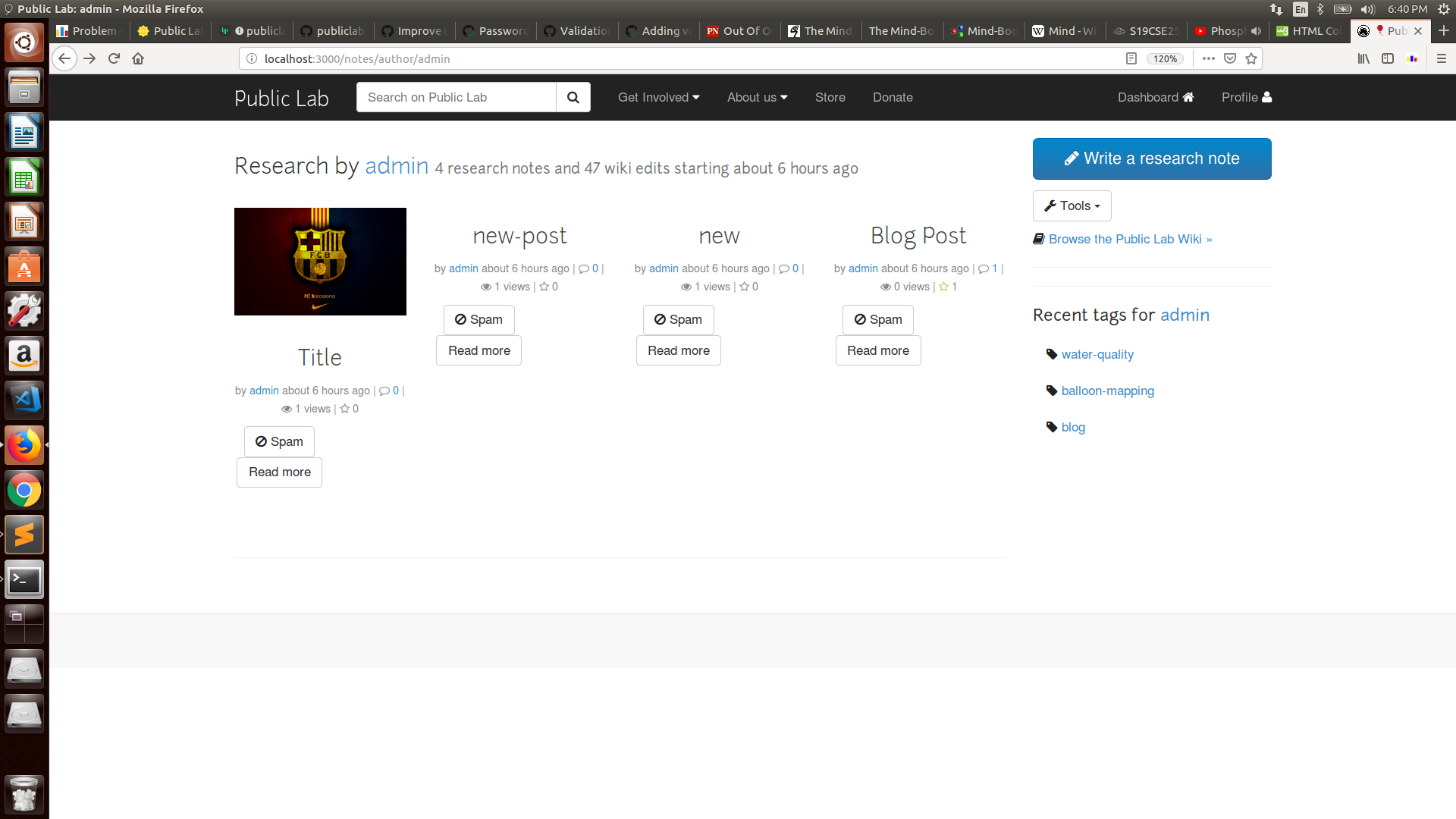Save page to Pocket icon
This screenshot has height=819, width=1456.
point(1230,58)
